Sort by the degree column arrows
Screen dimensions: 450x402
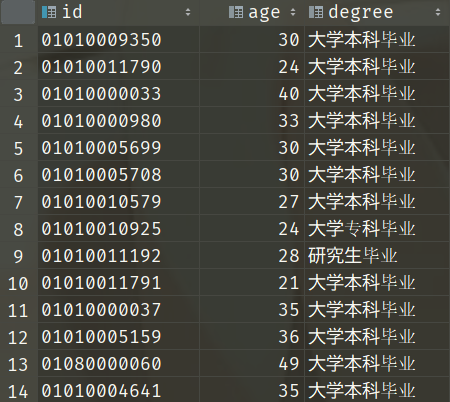[438, 12]
